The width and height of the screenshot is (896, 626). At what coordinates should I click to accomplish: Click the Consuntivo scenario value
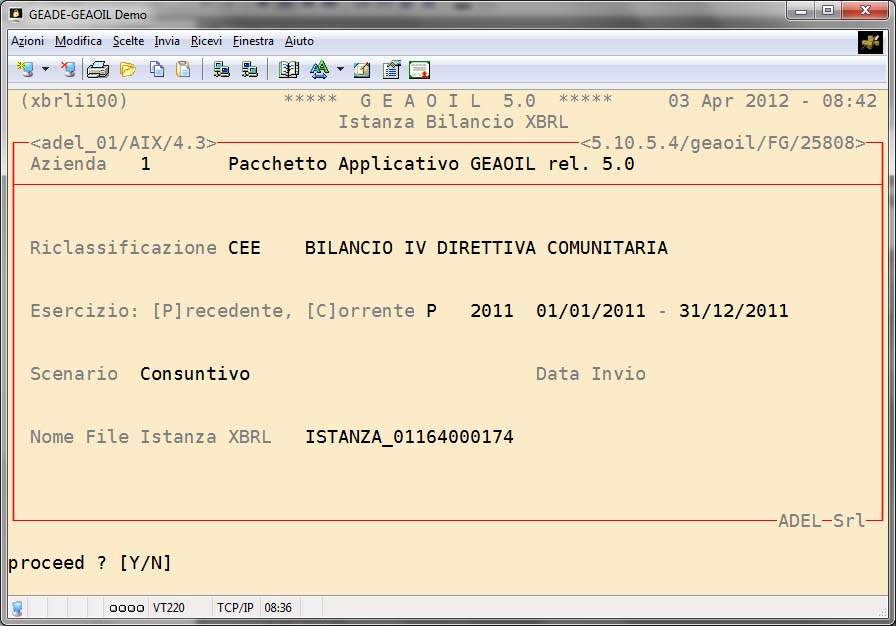point(195,374)
